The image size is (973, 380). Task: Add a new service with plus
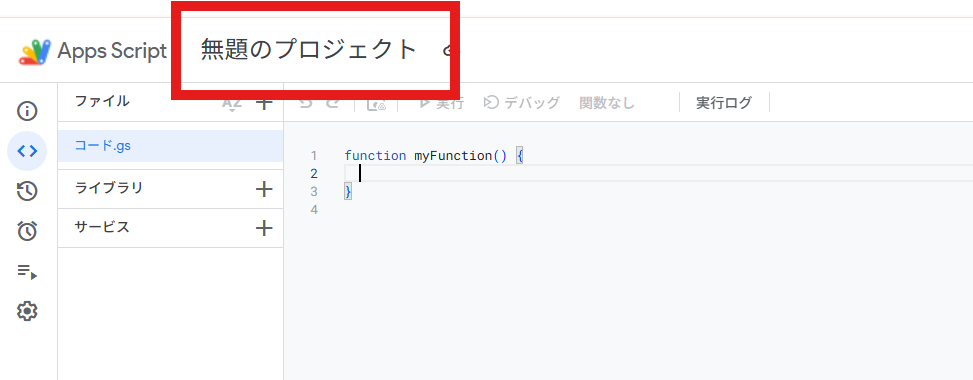click(264, 228)
